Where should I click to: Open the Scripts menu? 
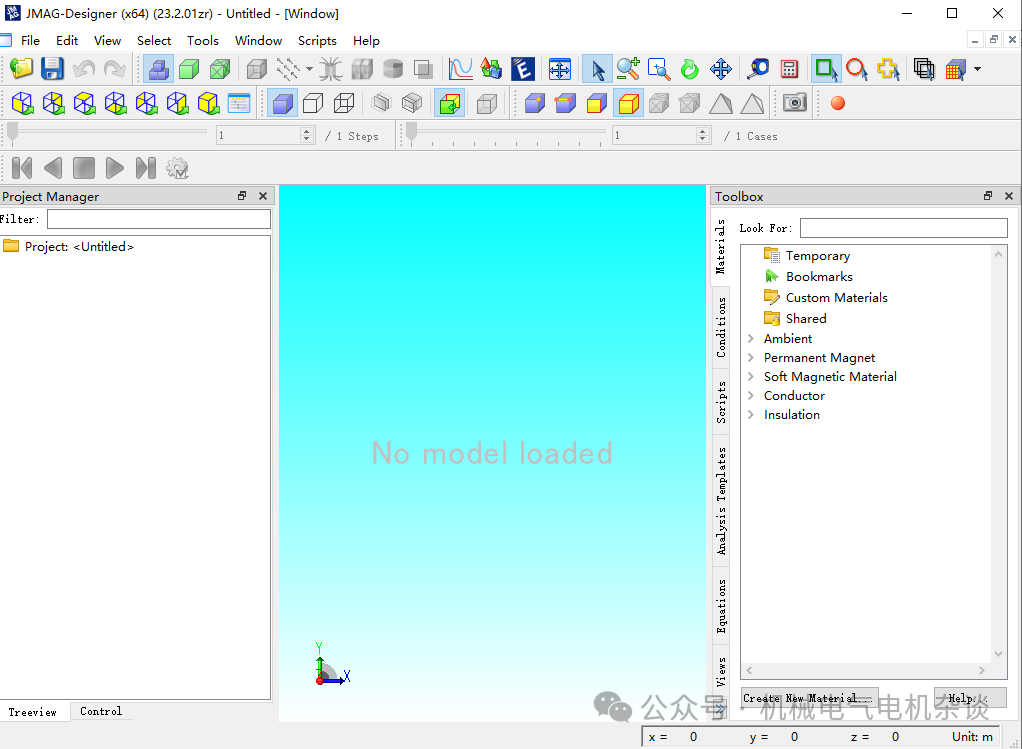(317, 40)
